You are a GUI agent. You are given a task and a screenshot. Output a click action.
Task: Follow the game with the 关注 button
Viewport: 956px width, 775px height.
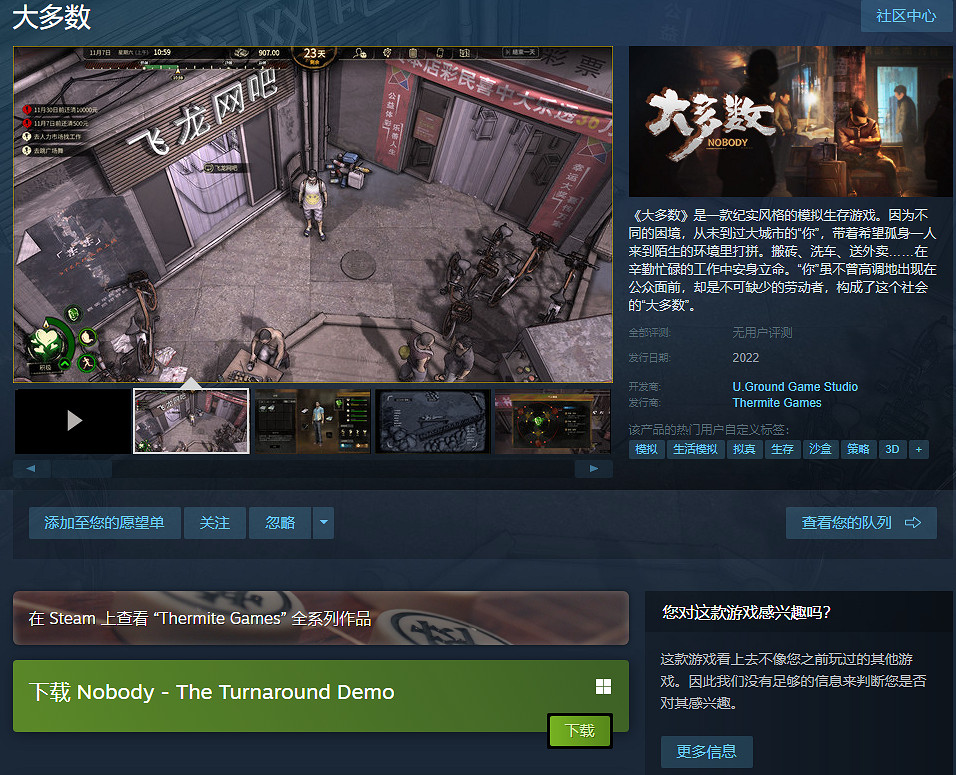pyautogui.click(x=214, y=523)
